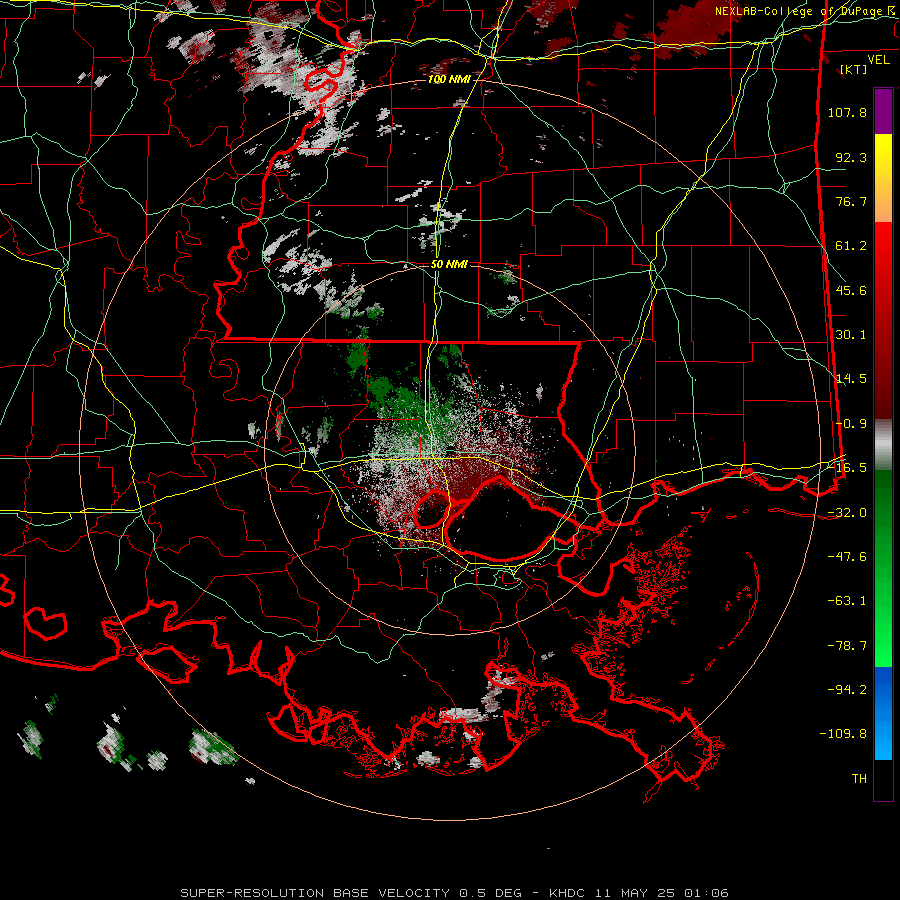Click the -47.6 legend value
The height and width of the screenshot is (900, 900).
(847, 557)
